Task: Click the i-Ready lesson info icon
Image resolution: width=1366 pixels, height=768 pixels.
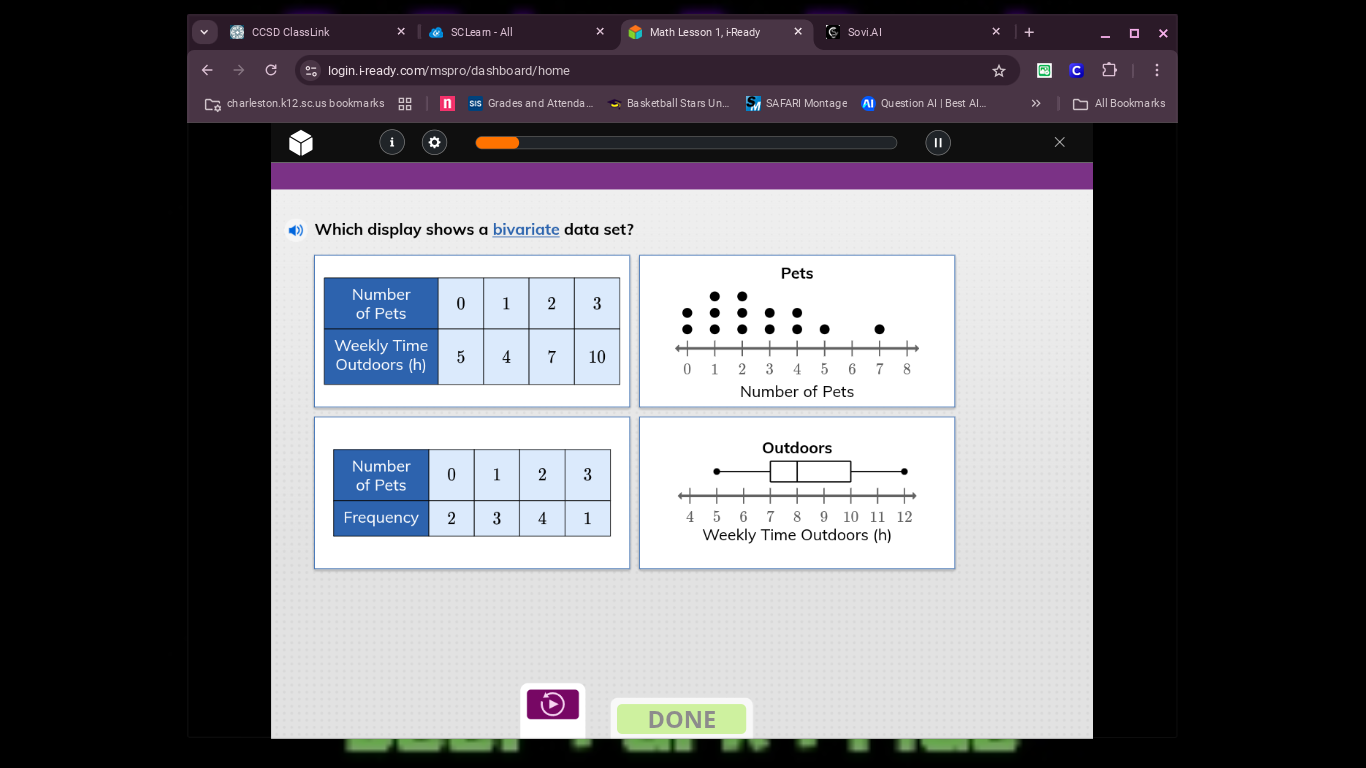Action: click(392, 142)
